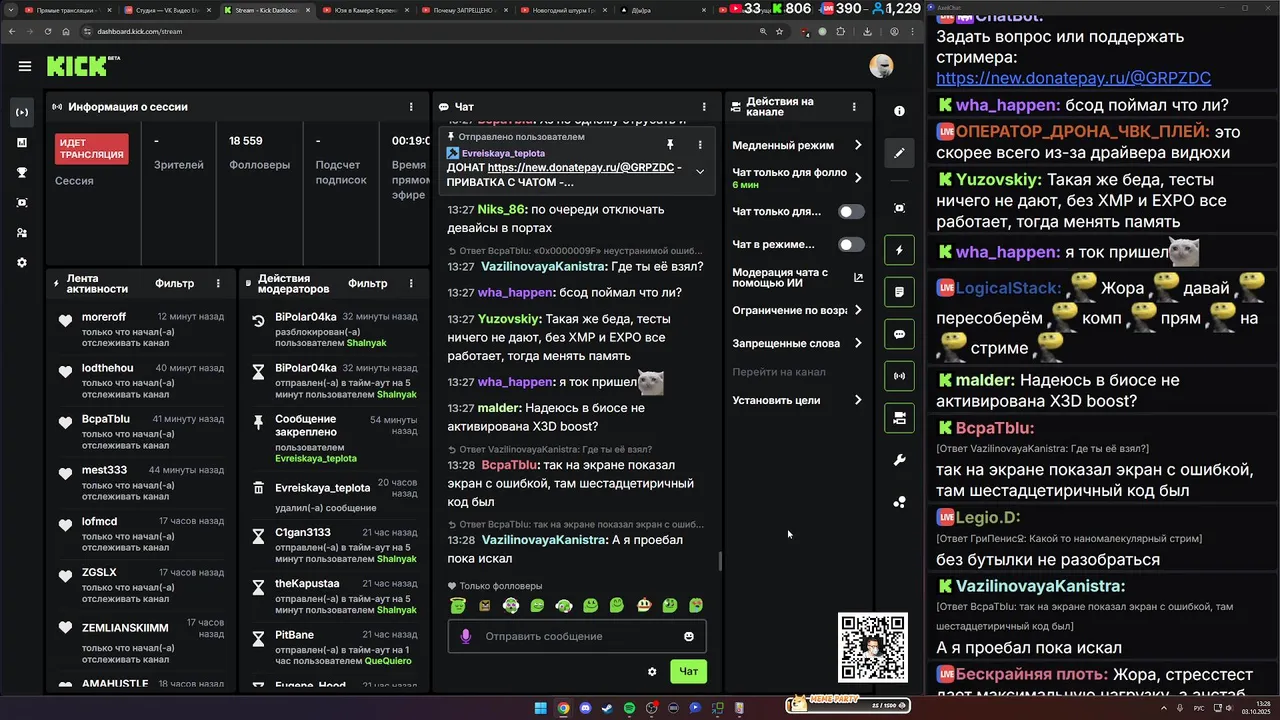
Task: Click the QR code overlay
Action: click(x=873, y=648)
